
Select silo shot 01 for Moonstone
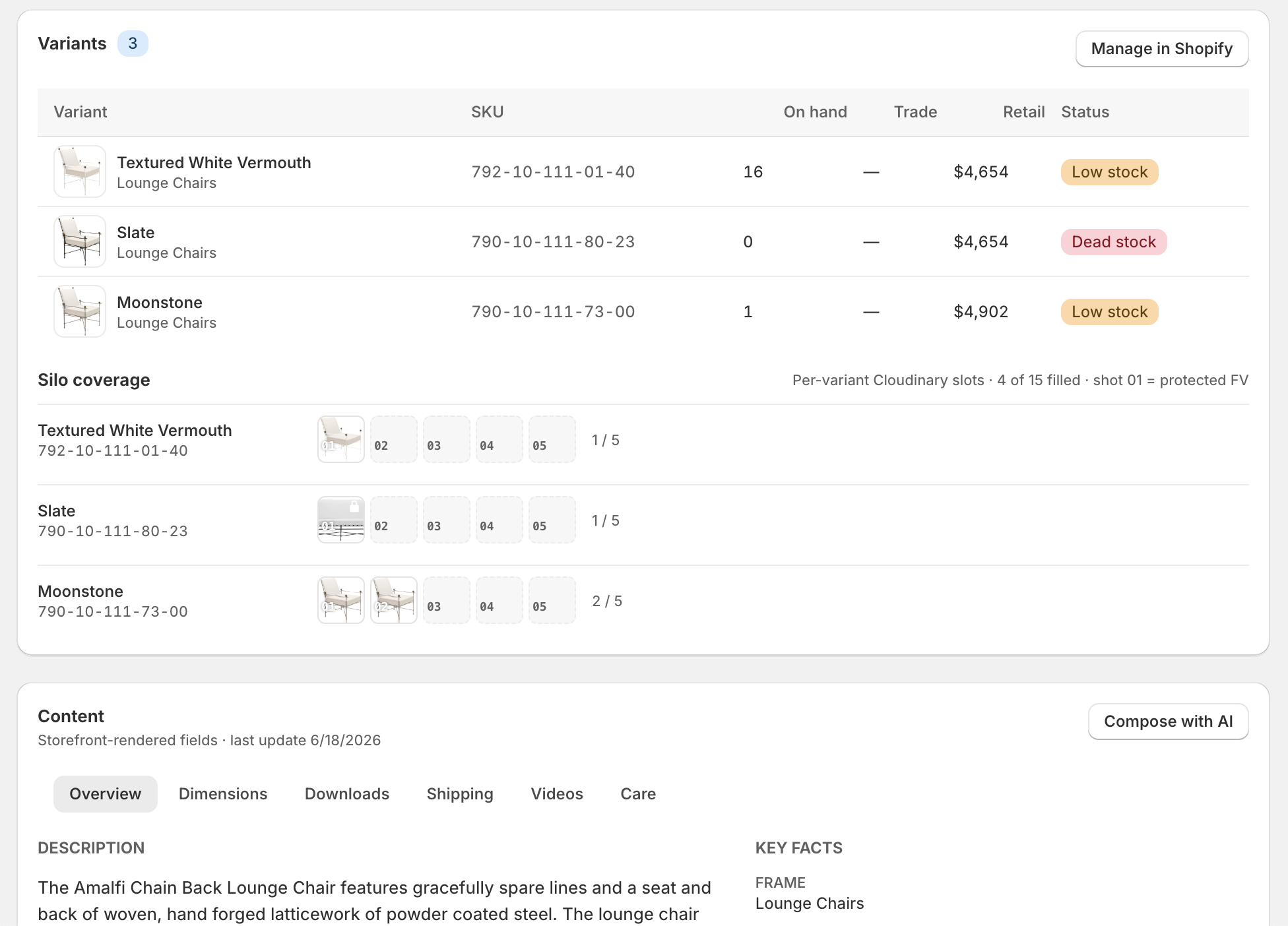tap(341, 600)
